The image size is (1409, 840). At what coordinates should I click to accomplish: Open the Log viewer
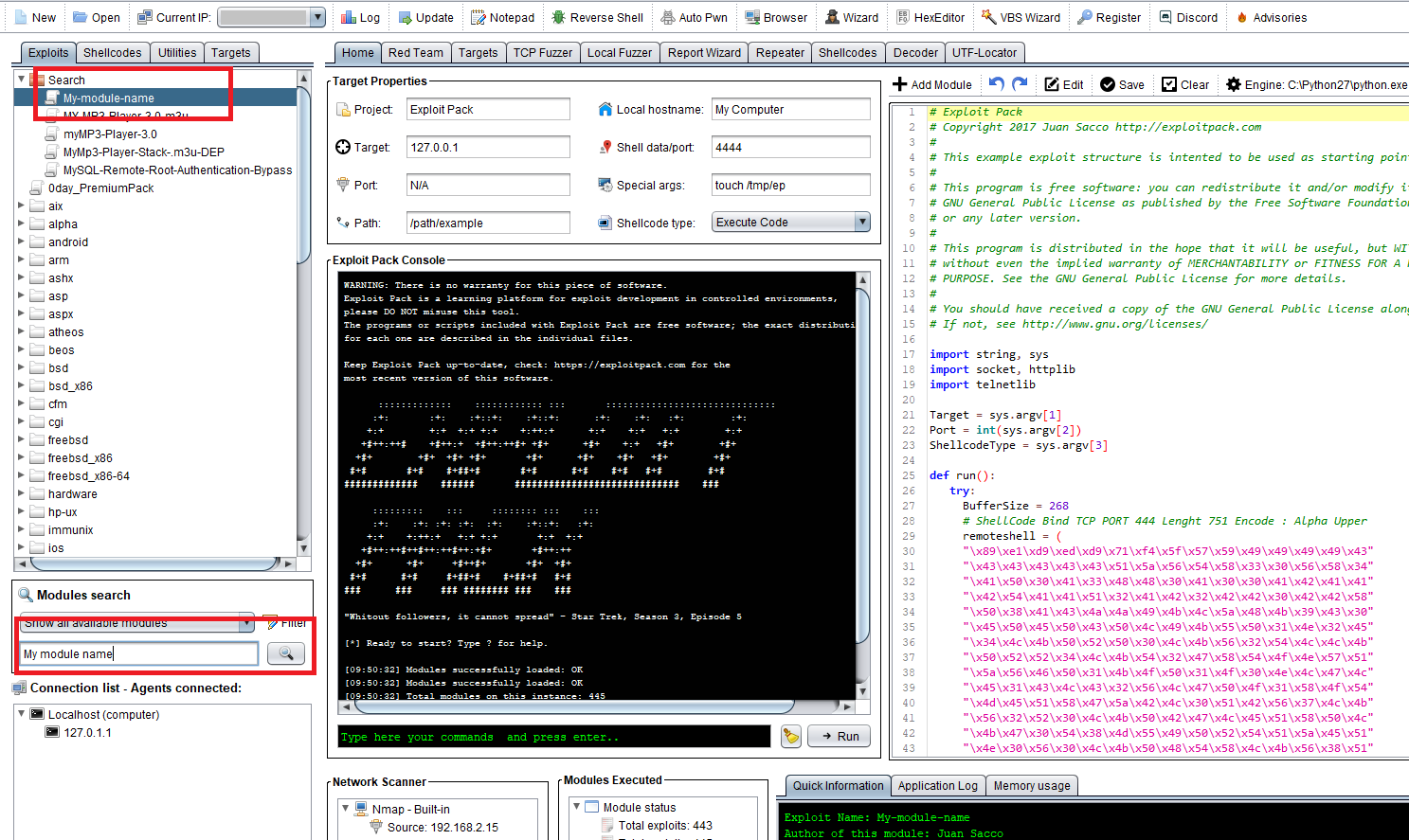(x=360, y=17)
